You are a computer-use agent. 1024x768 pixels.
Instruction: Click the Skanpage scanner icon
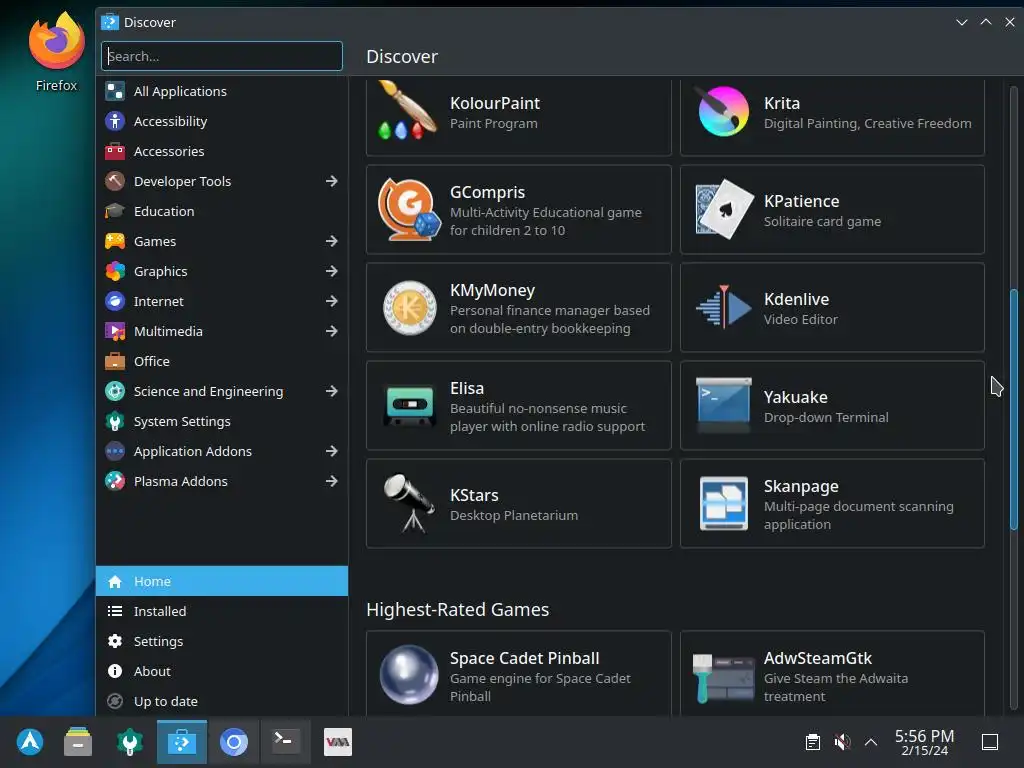(723, 503)
